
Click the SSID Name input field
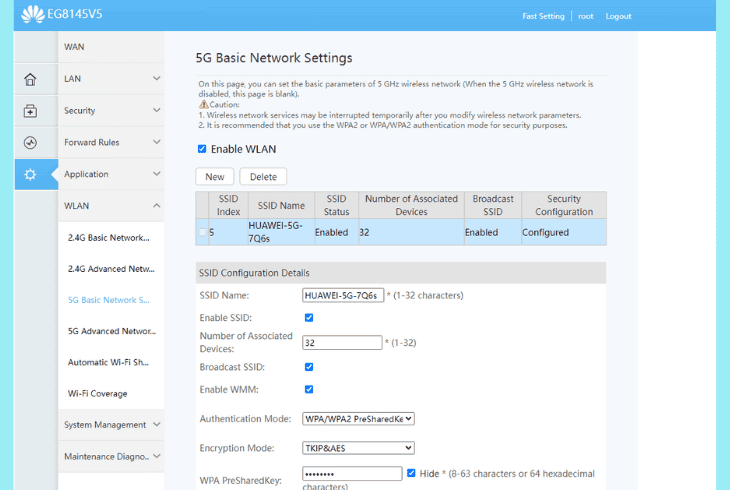pos(343,295)
